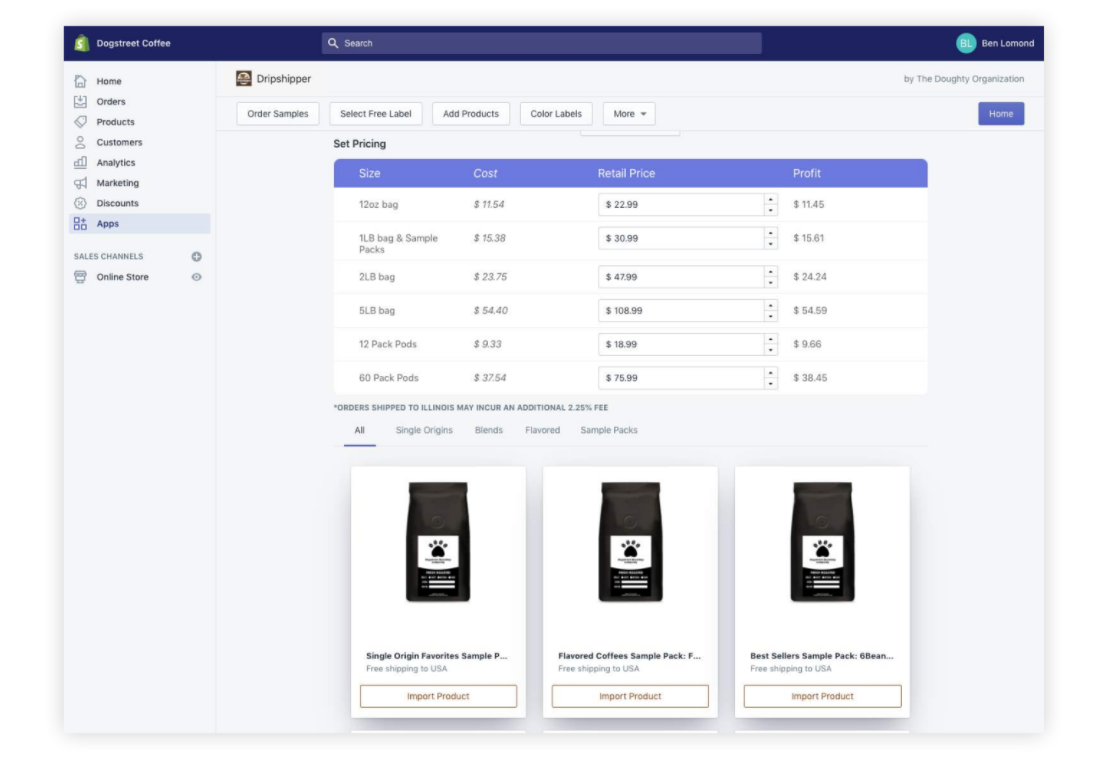Viewport: 1112px width, 774px height.
Task: Switch to Blends tab
Action: (489, 431)
